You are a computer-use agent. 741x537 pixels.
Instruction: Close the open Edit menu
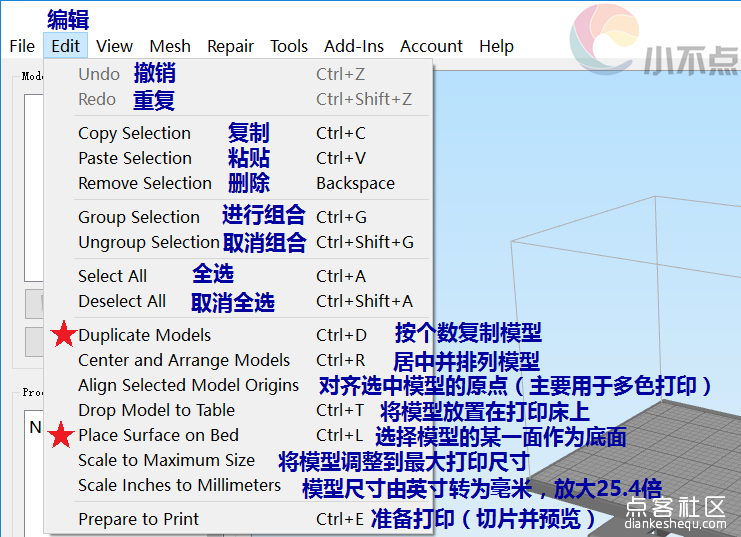click(x=66, y=46)
